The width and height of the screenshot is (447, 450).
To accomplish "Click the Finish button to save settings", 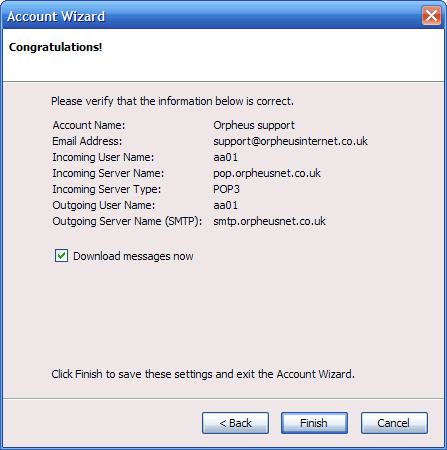I will coord(314,423).
